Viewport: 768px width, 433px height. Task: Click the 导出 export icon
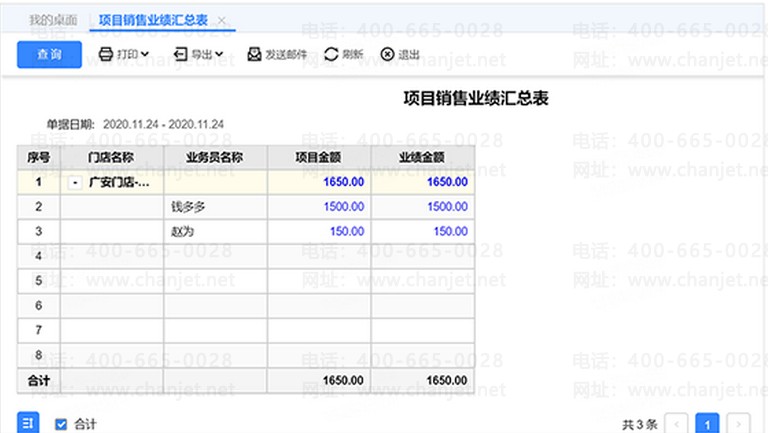(180, 54)
